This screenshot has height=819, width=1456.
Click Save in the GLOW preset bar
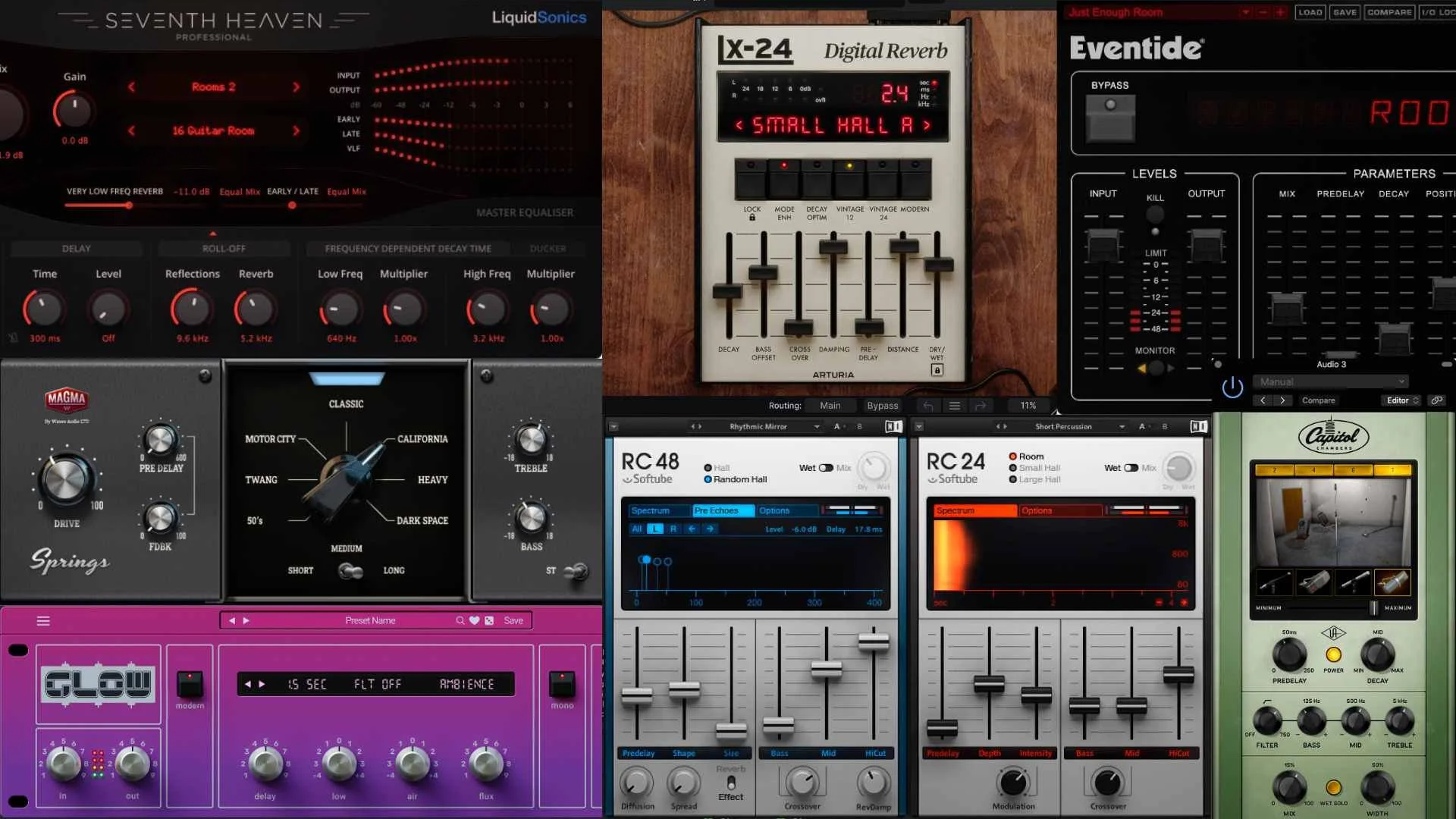click(x=513, y=620)
